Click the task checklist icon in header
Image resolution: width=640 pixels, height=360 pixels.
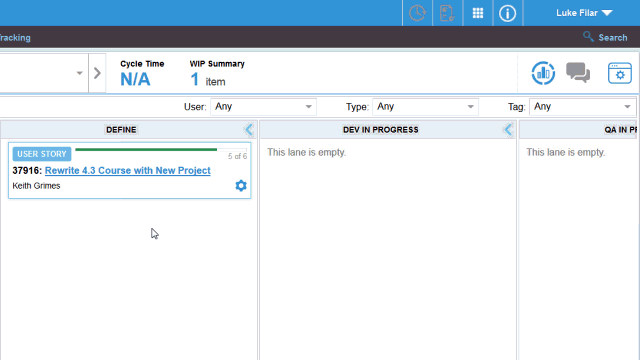coord(447,13)
